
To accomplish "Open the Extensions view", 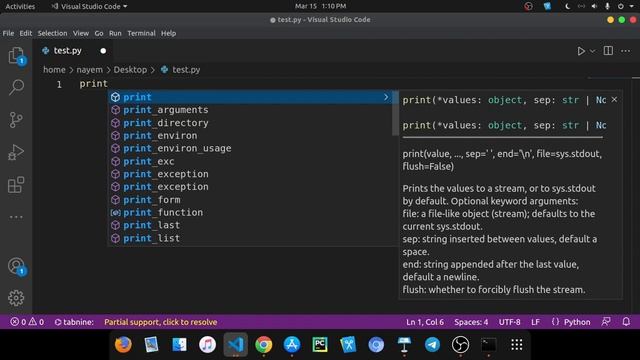I will 16,185.
